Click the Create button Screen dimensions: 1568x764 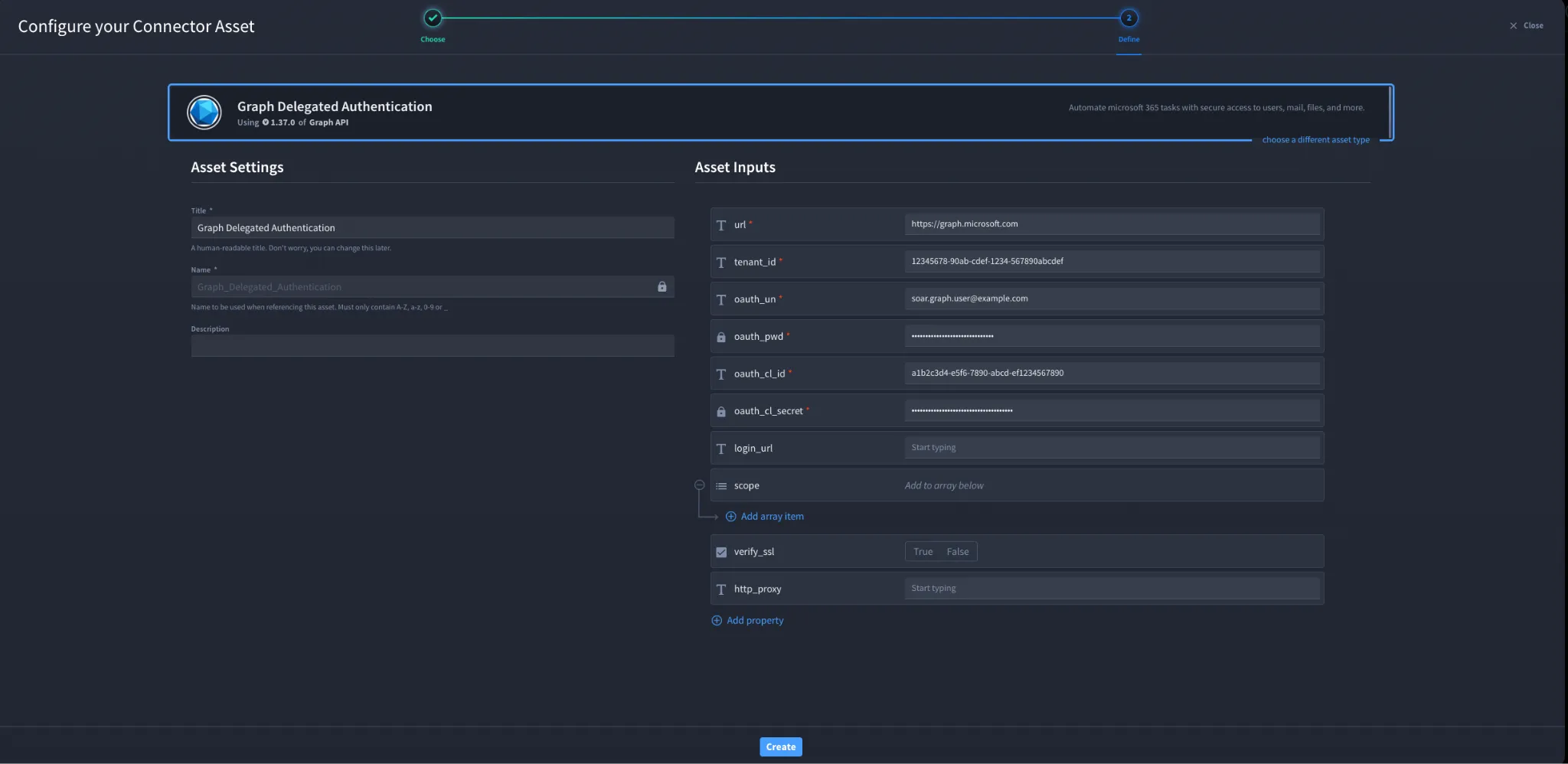(781, 747)
